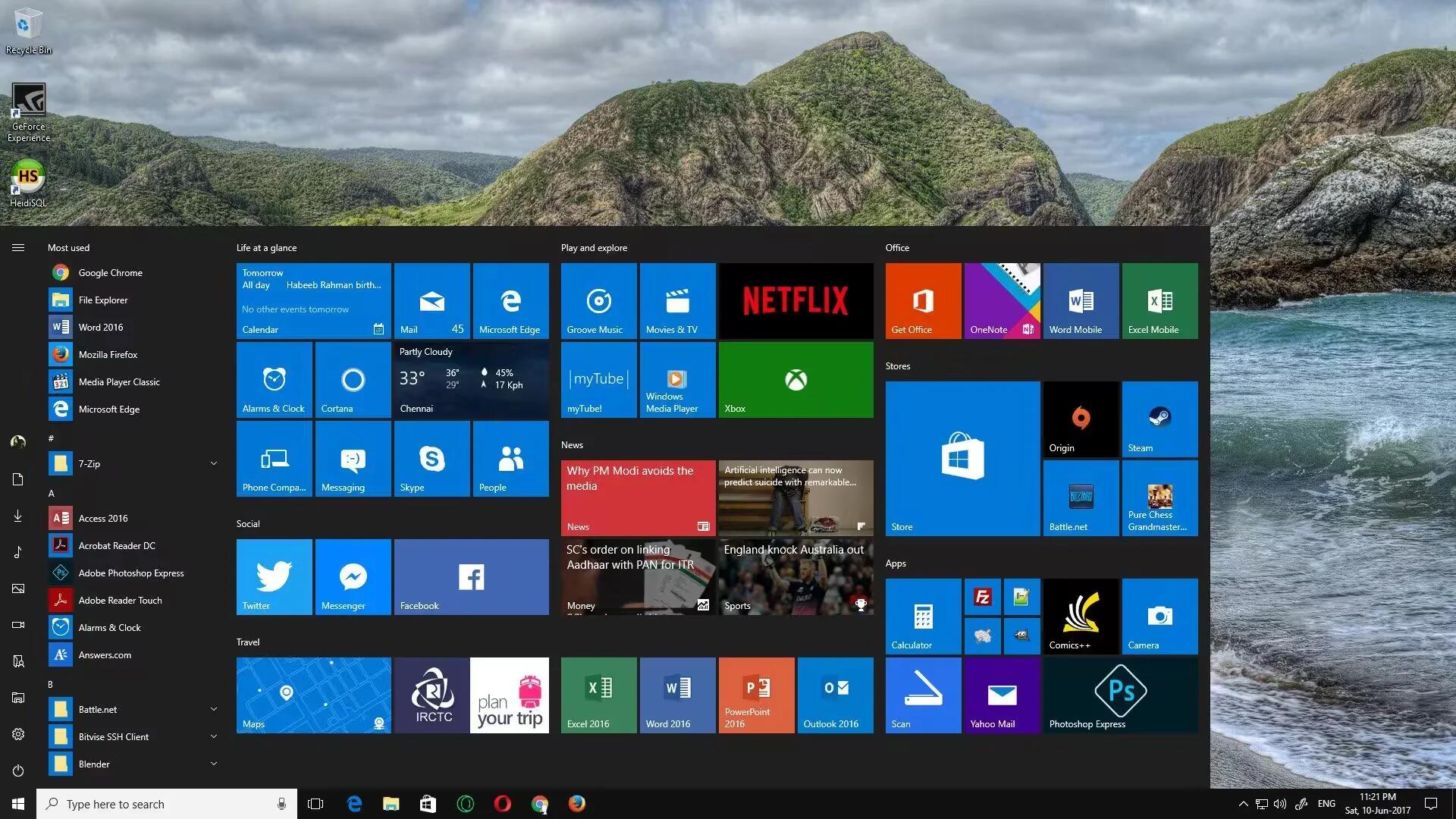
Task: Open the taskbar clock and date
Action: tap(1378, 804)
